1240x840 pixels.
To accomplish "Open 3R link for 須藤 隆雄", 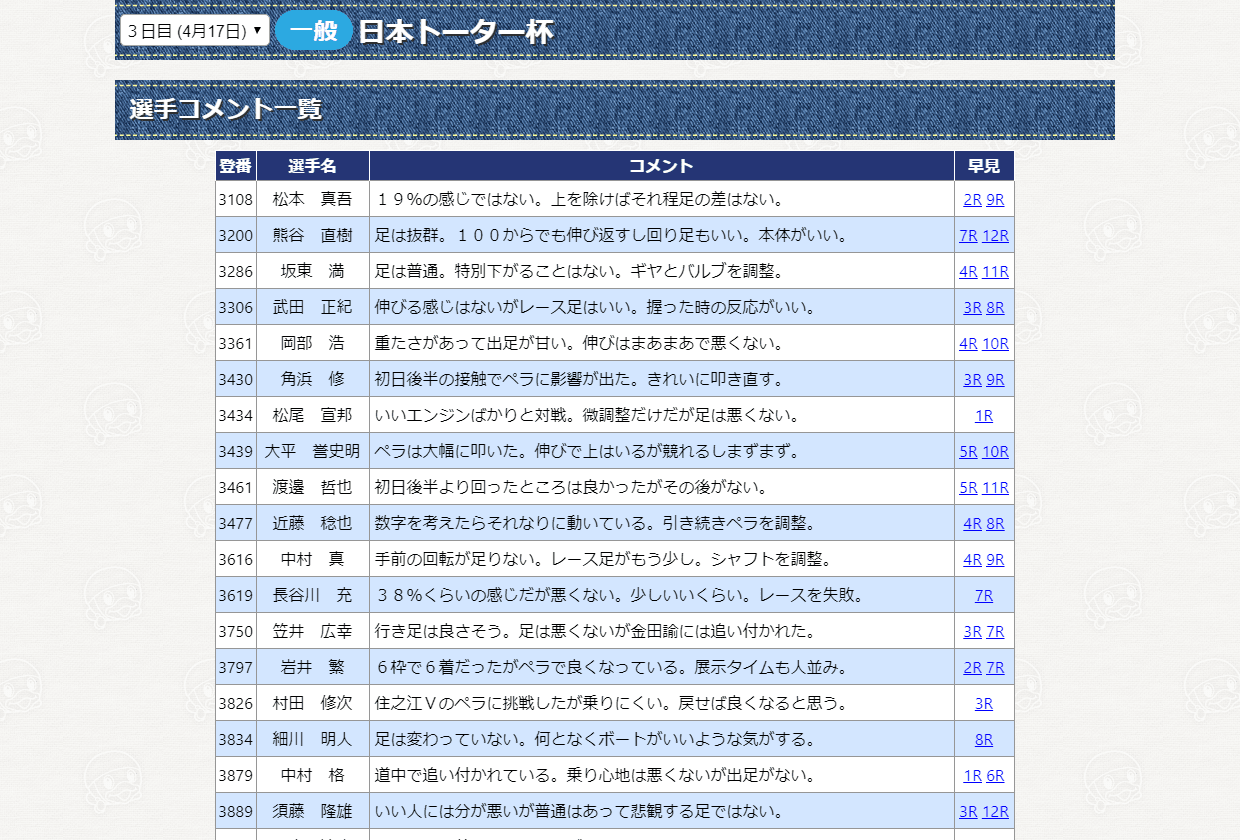I will (968, 811).
